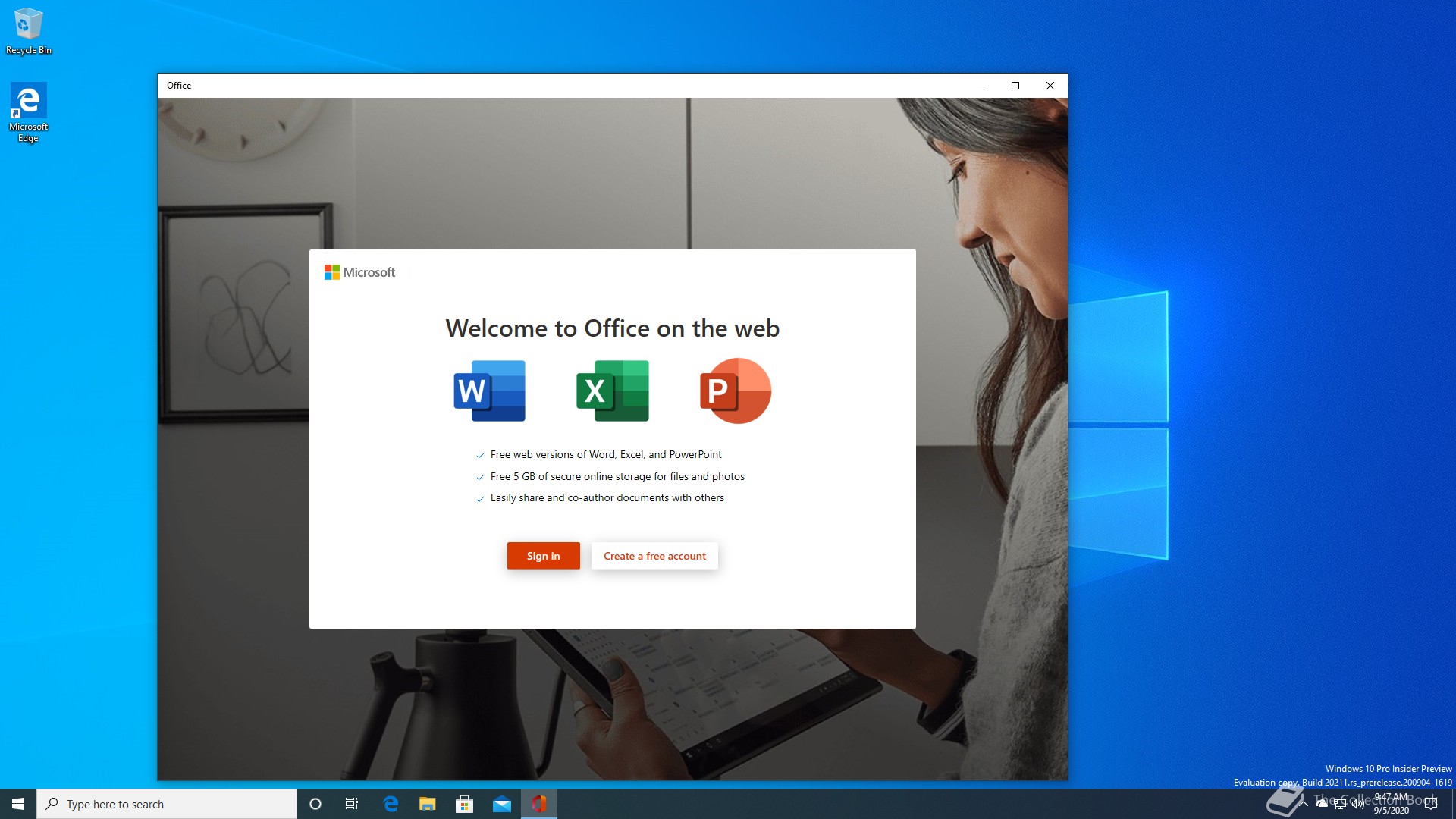
Task: Click the OneDrive tray icon
Action: click(1322, 804)
